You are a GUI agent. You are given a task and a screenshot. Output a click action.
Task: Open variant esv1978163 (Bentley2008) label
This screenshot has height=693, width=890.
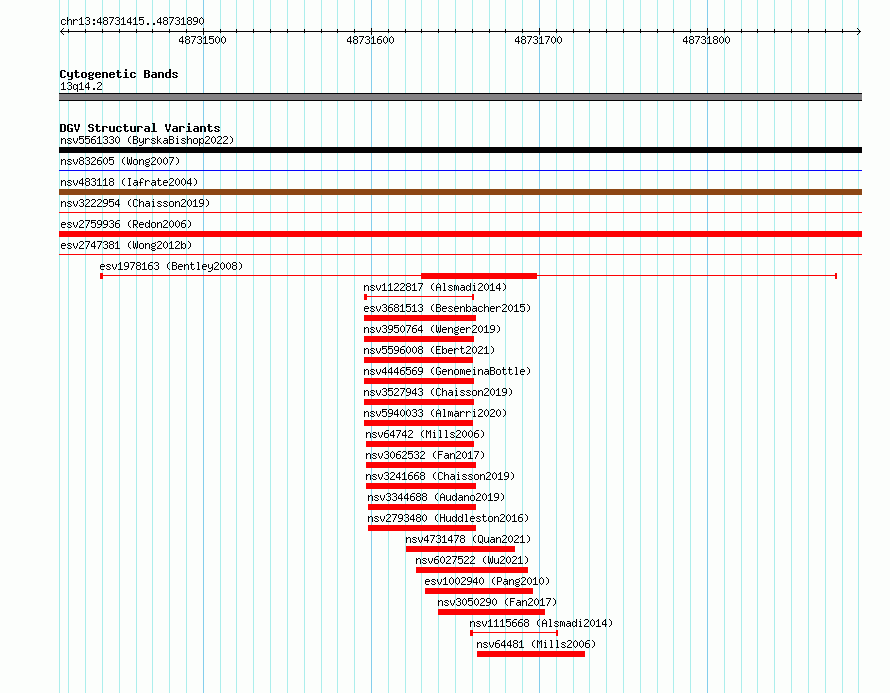click(171, 266)
